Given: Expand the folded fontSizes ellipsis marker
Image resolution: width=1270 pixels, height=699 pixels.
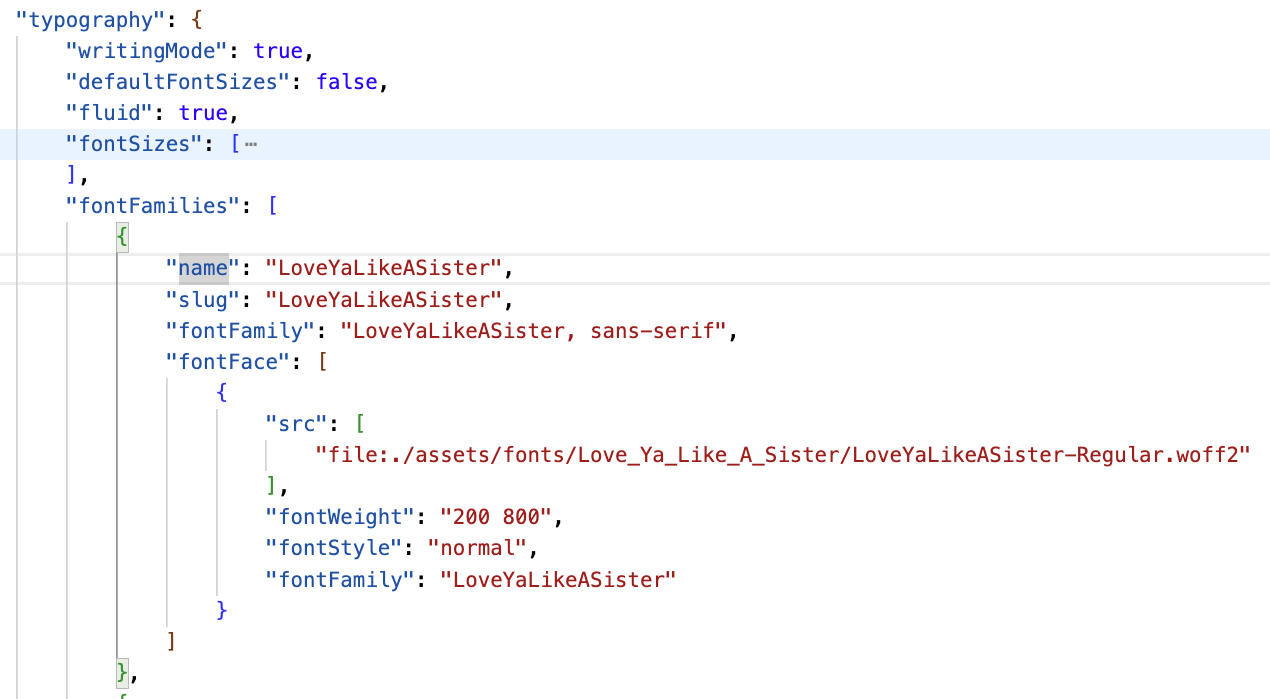Looking at the screenshot, I should [251, 144].
